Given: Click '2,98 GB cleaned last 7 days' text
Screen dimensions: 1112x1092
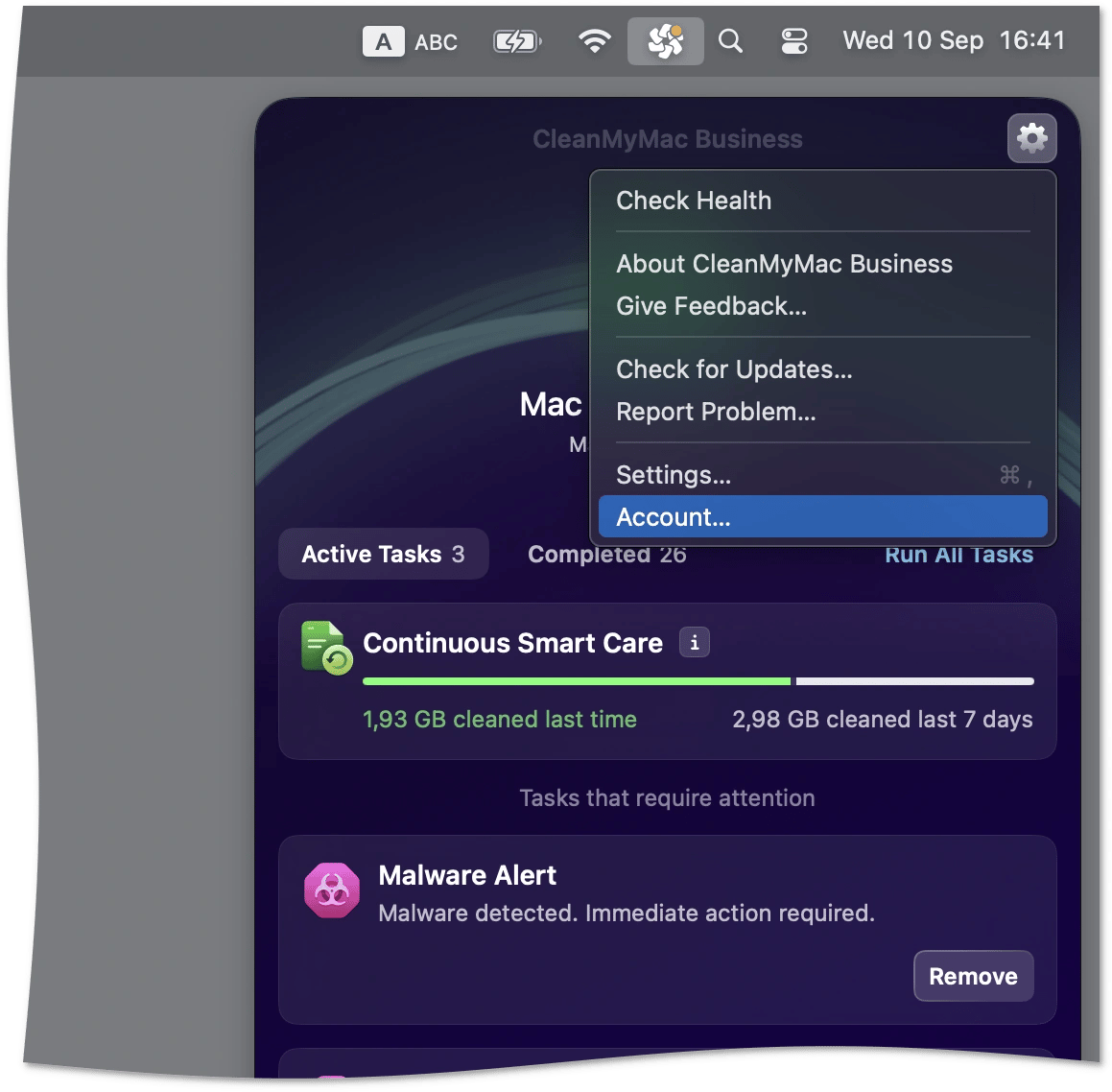Looking at the screenshot, I should pos(883,720).
